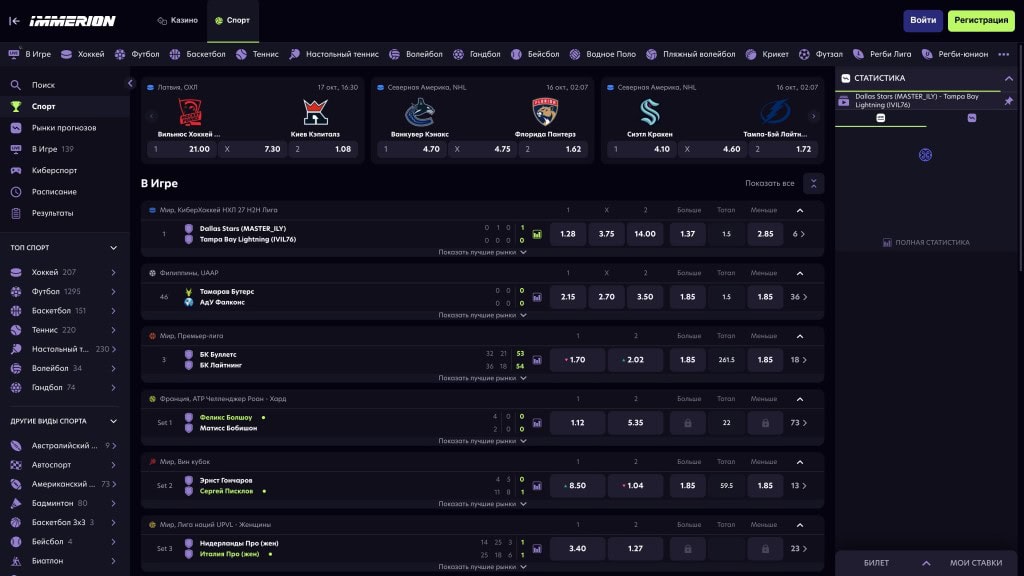Collapse the ДРУГИЕ ВИДЫ СПОРТА sidebar group

click(114, 421)
